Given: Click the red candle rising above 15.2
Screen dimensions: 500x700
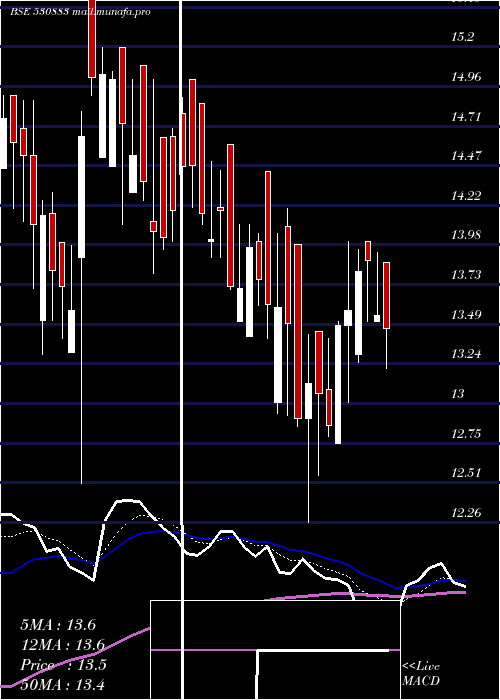Looking at the screenshot, I should [x=92, y=39].
